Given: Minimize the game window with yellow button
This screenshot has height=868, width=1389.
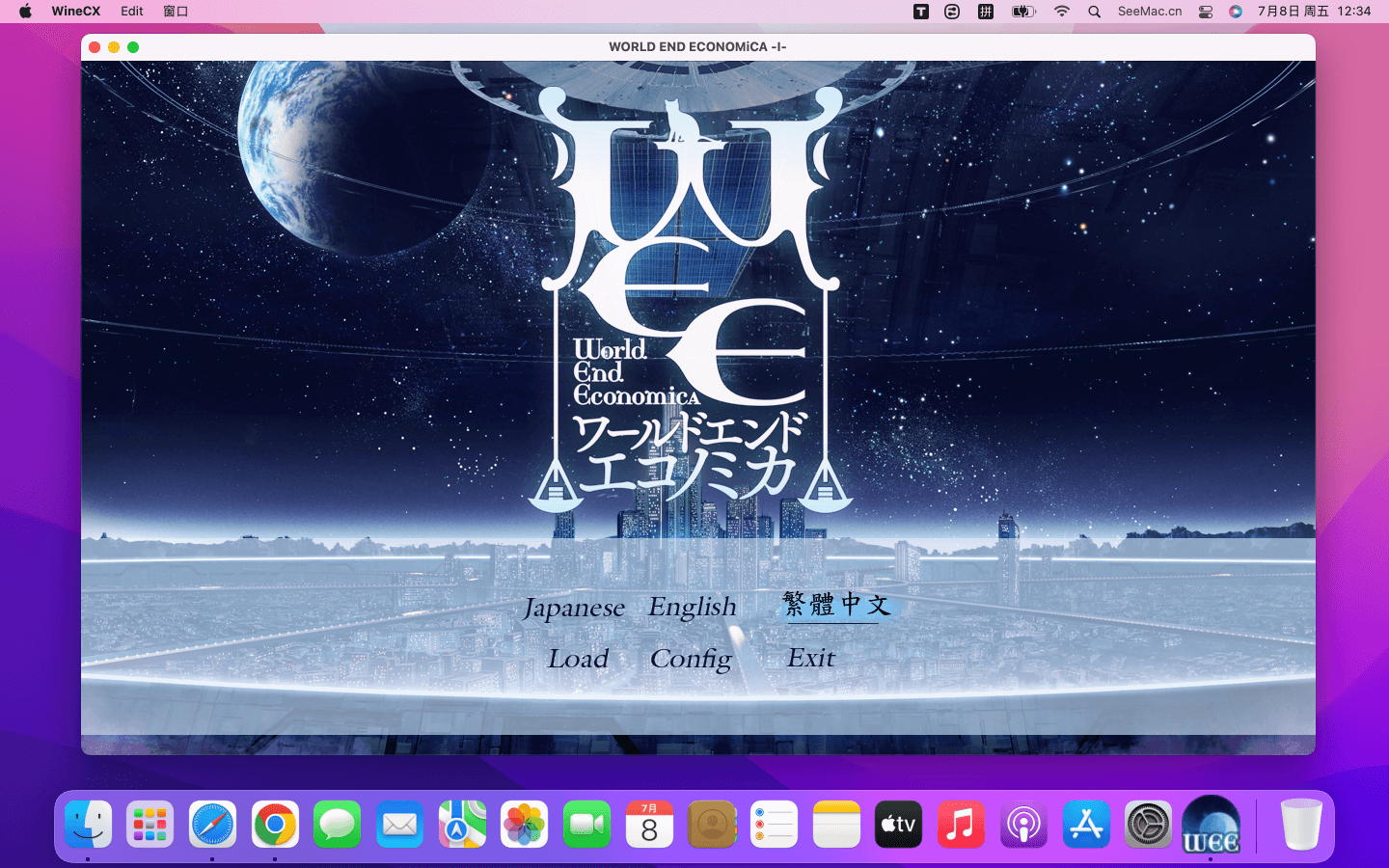Looking at the screenshot, I should point(114,47).
